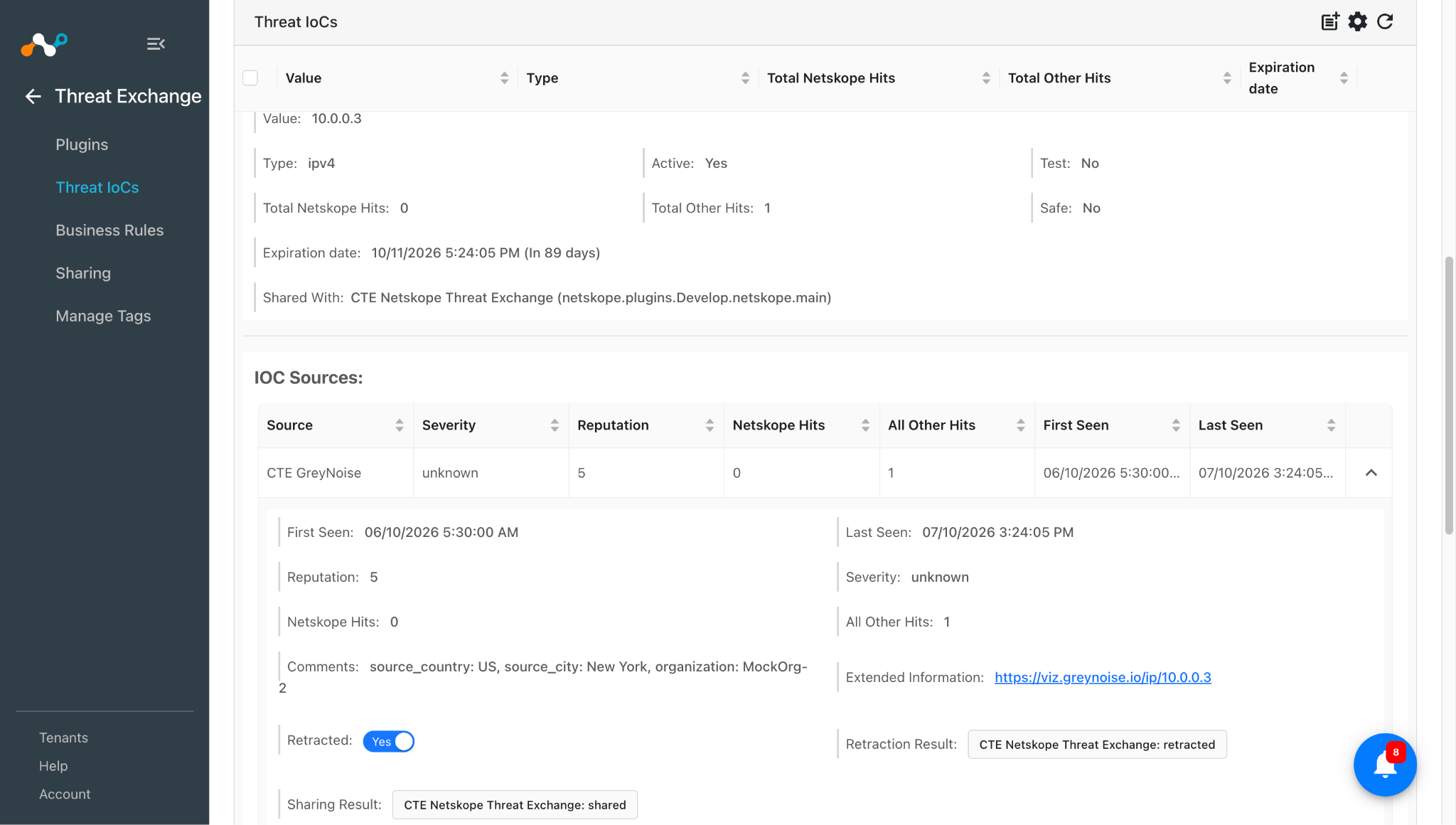Click the IOC value 10.0.0.3

(336, 118)
